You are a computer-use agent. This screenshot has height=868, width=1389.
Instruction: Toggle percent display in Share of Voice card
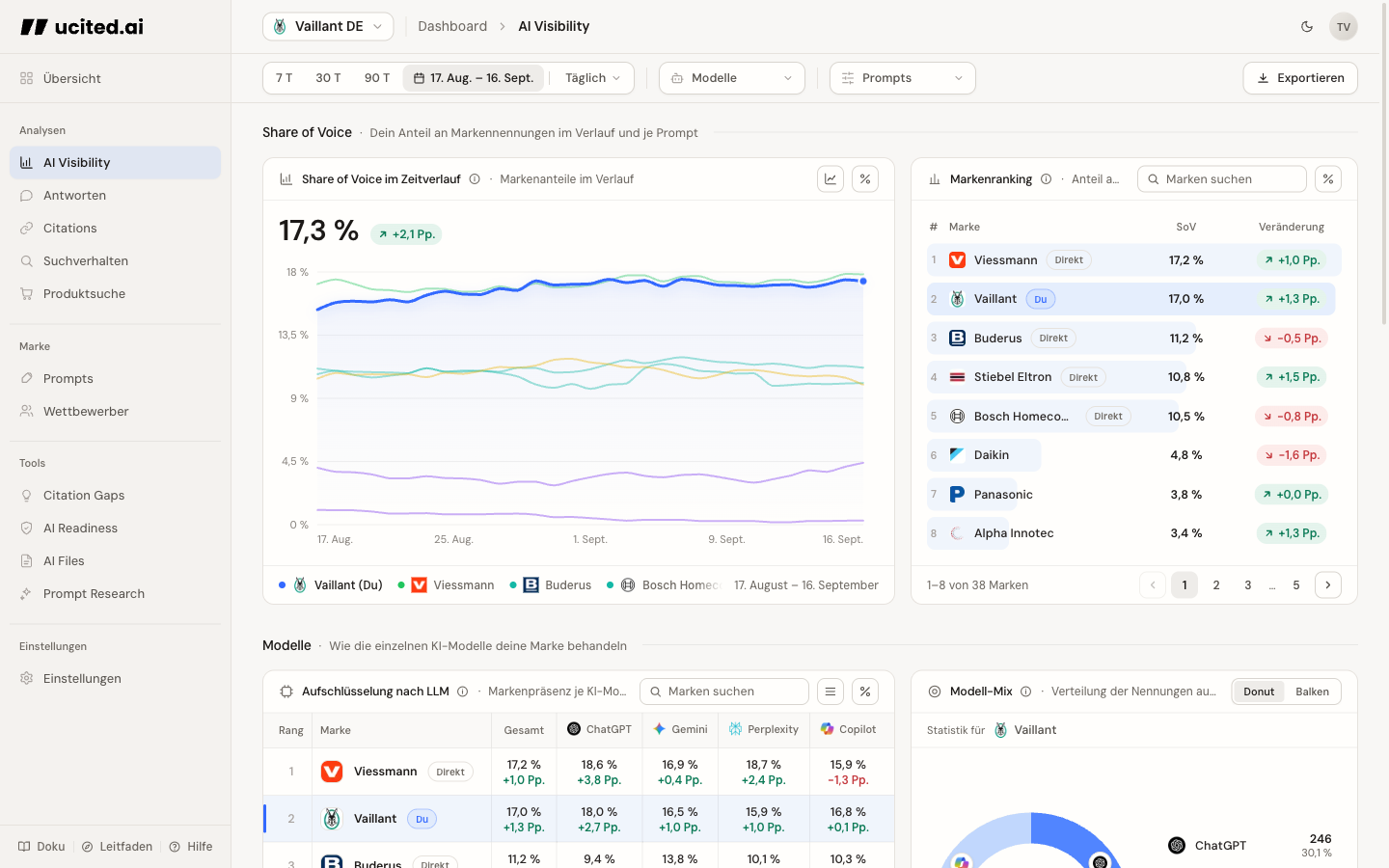(865, 179)
